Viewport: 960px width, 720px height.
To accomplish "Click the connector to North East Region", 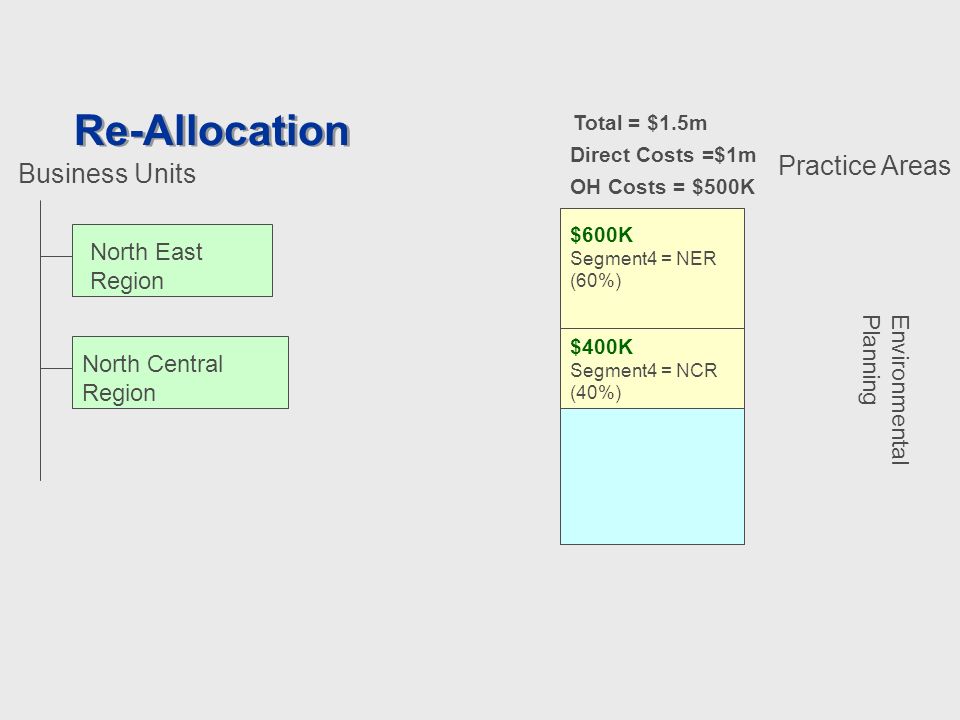I will pyautogui.click(x=56, y=256).
